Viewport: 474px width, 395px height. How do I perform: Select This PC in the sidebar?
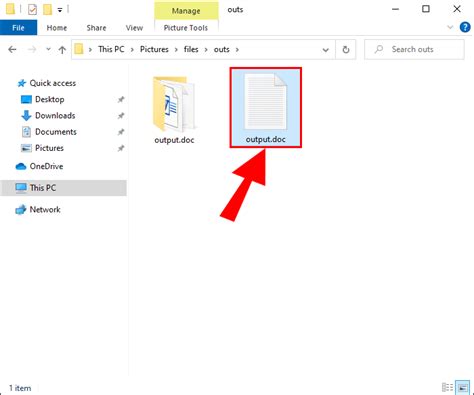(63, 188)
